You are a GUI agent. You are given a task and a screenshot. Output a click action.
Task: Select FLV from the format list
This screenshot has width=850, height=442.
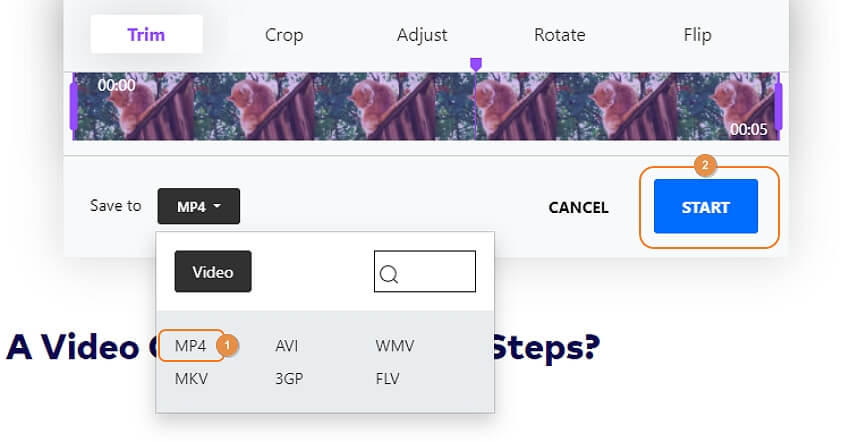click(387, 379)
